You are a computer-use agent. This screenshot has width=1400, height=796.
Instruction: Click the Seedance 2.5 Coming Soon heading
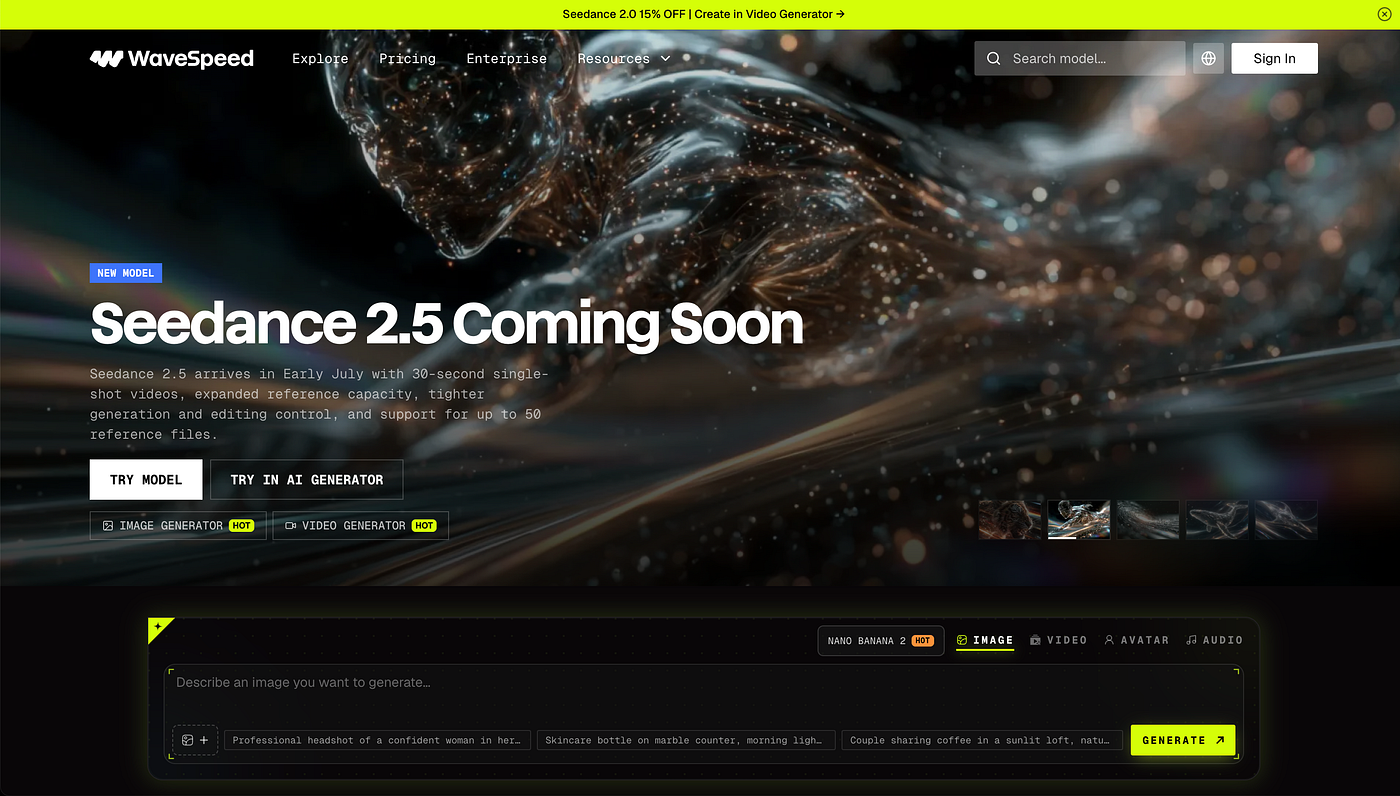[x=447, y=323]
